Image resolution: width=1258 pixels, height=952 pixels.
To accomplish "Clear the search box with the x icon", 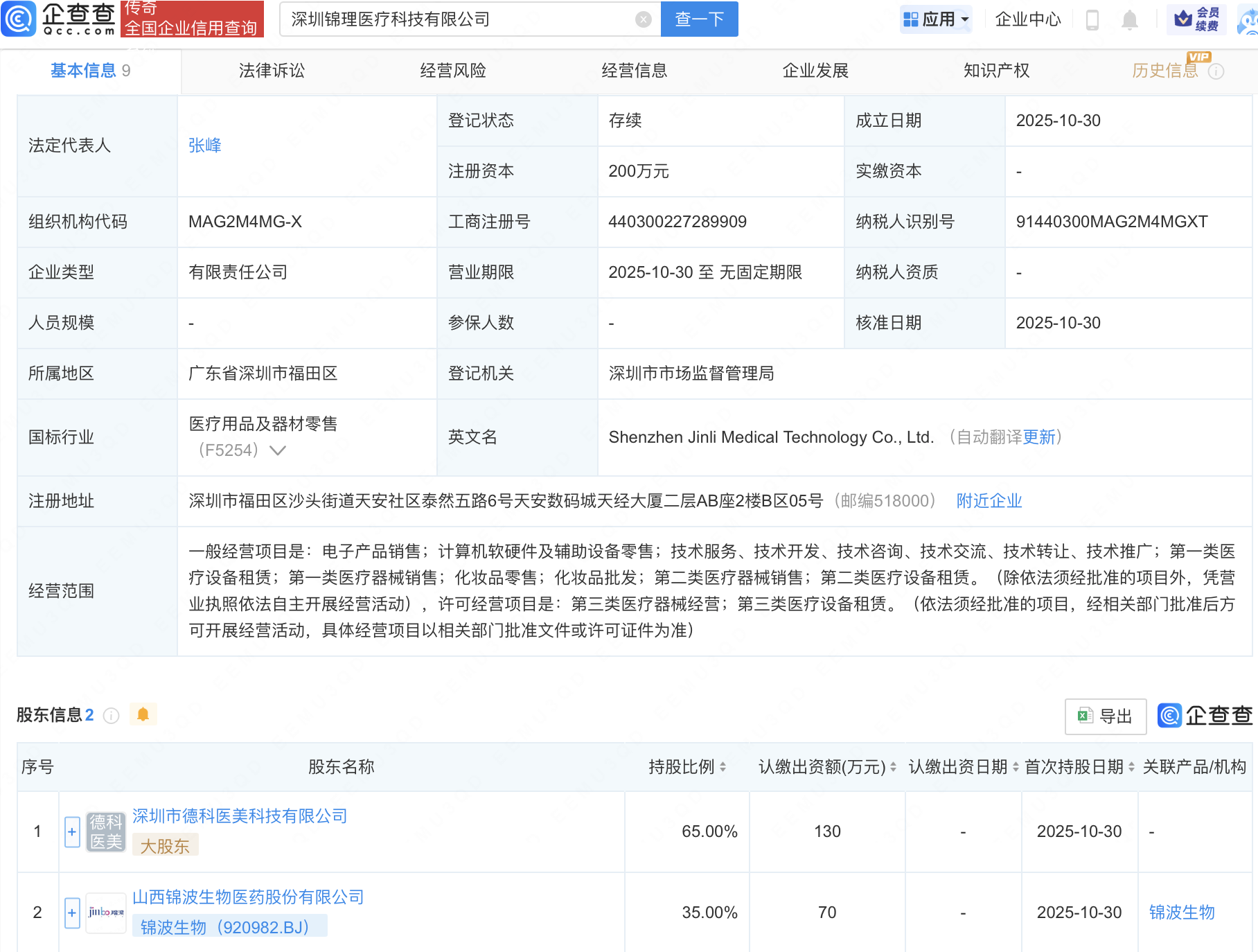I will tap(643, 19).
